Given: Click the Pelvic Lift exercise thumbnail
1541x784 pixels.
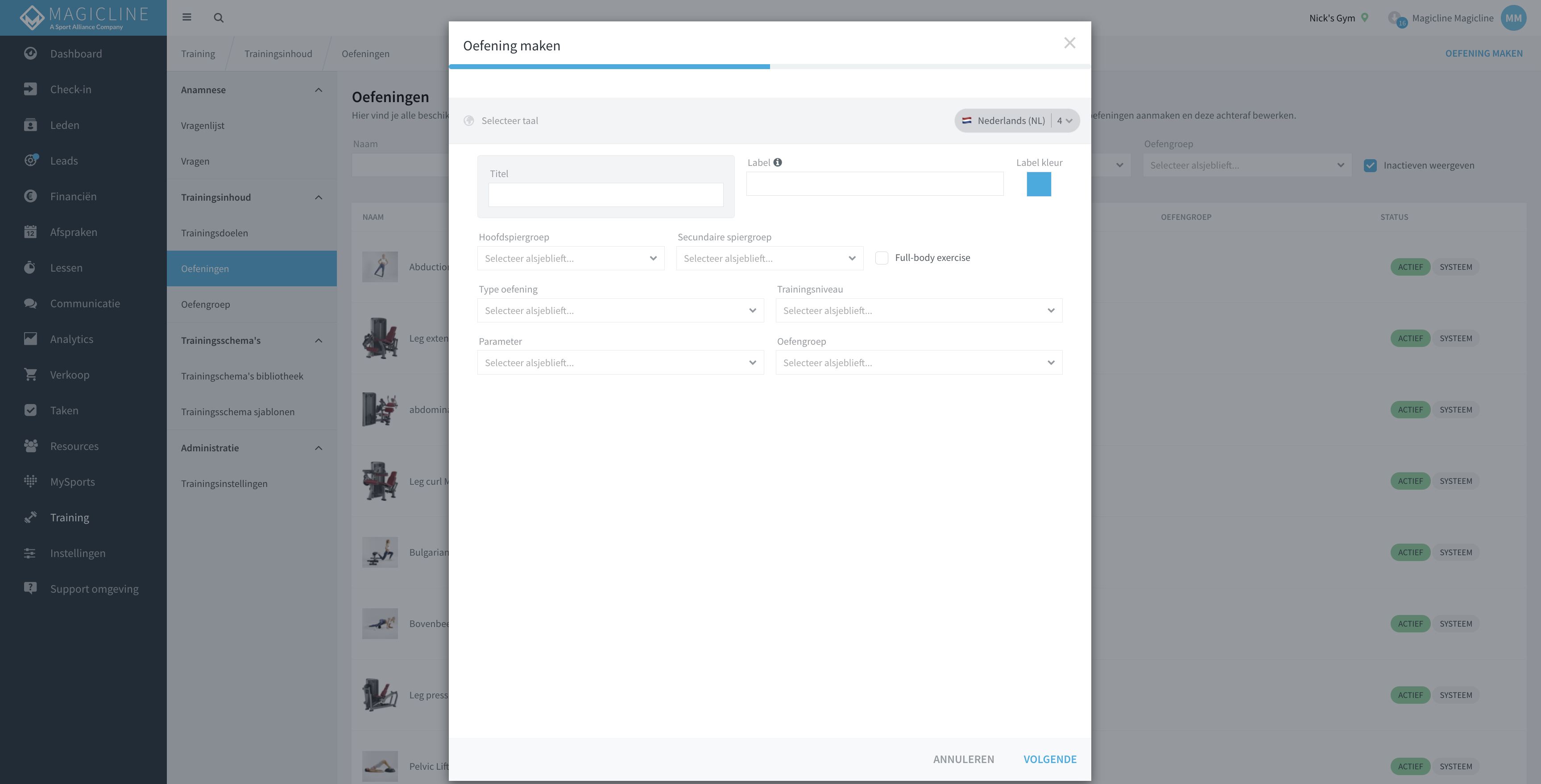Looking at the screenshot, I should pos(380,766).
